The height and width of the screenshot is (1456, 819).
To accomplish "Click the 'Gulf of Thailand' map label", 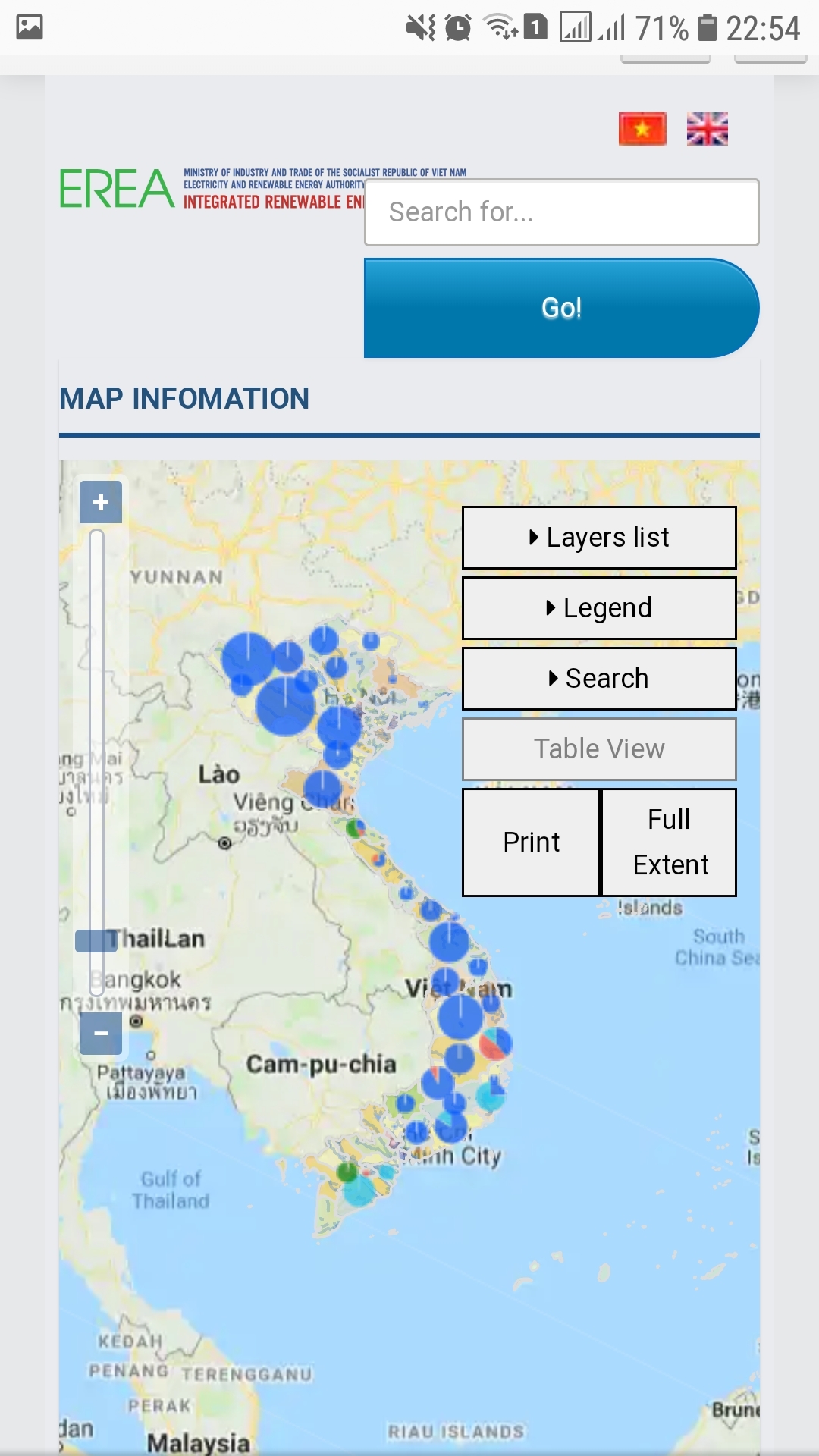I will pyautogui.click(x=171, y=1190).
